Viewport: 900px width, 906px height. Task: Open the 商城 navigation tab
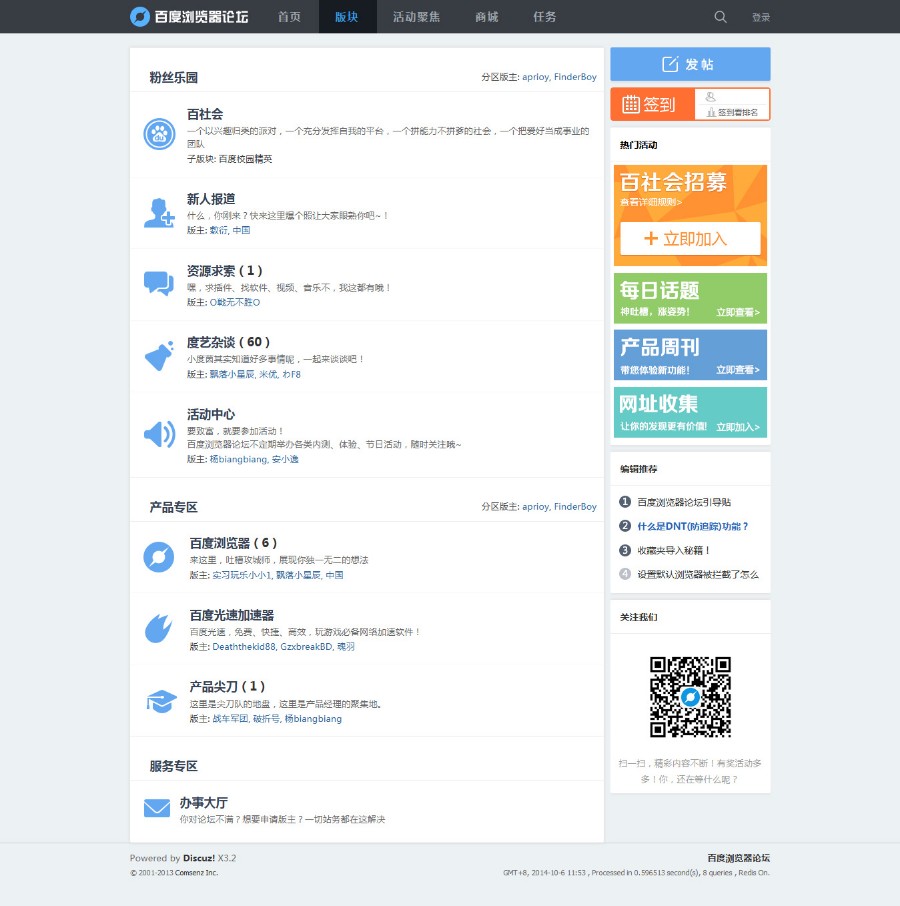point(487,17)
